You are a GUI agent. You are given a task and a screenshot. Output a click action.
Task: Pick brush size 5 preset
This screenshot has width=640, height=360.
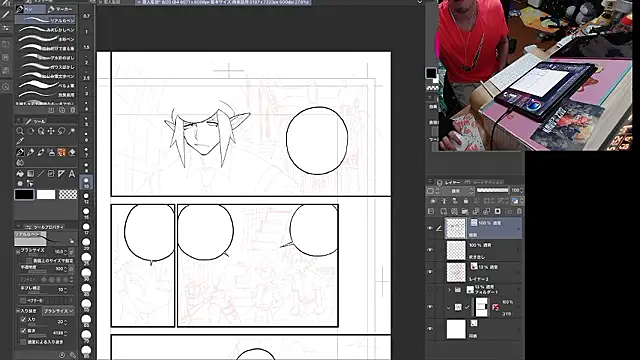click(x=86, y=121)
